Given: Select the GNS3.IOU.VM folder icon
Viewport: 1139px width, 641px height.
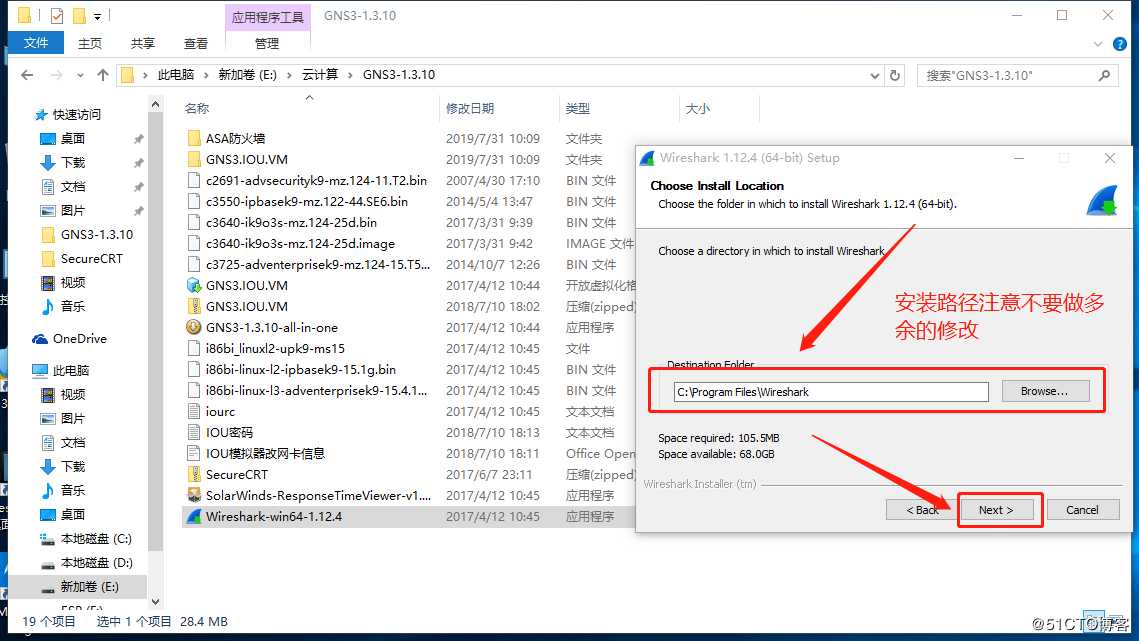Looking at the screenshot, I should (194, 159).
